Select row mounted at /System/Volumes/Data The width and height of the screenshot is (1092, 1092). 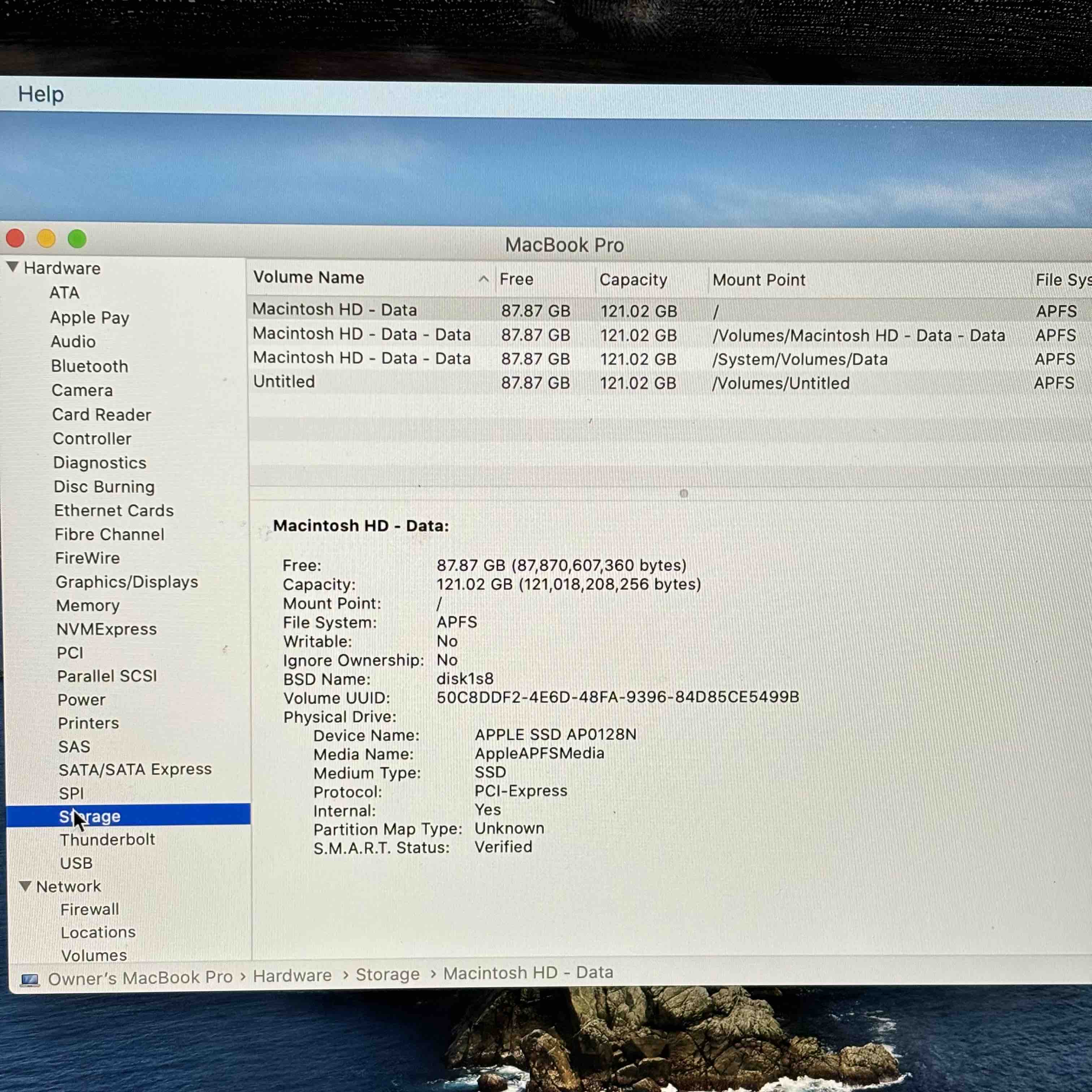click(799, 359)
